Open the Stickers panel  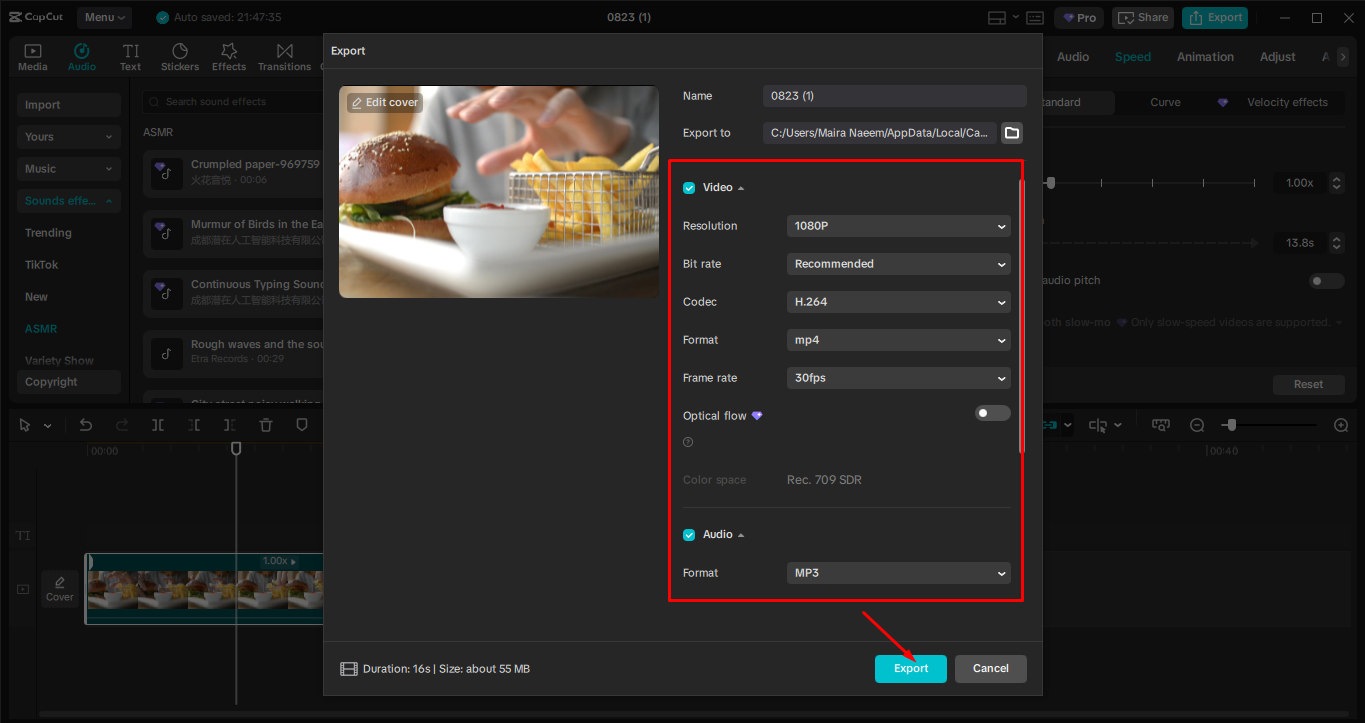(x=180, y=55)
